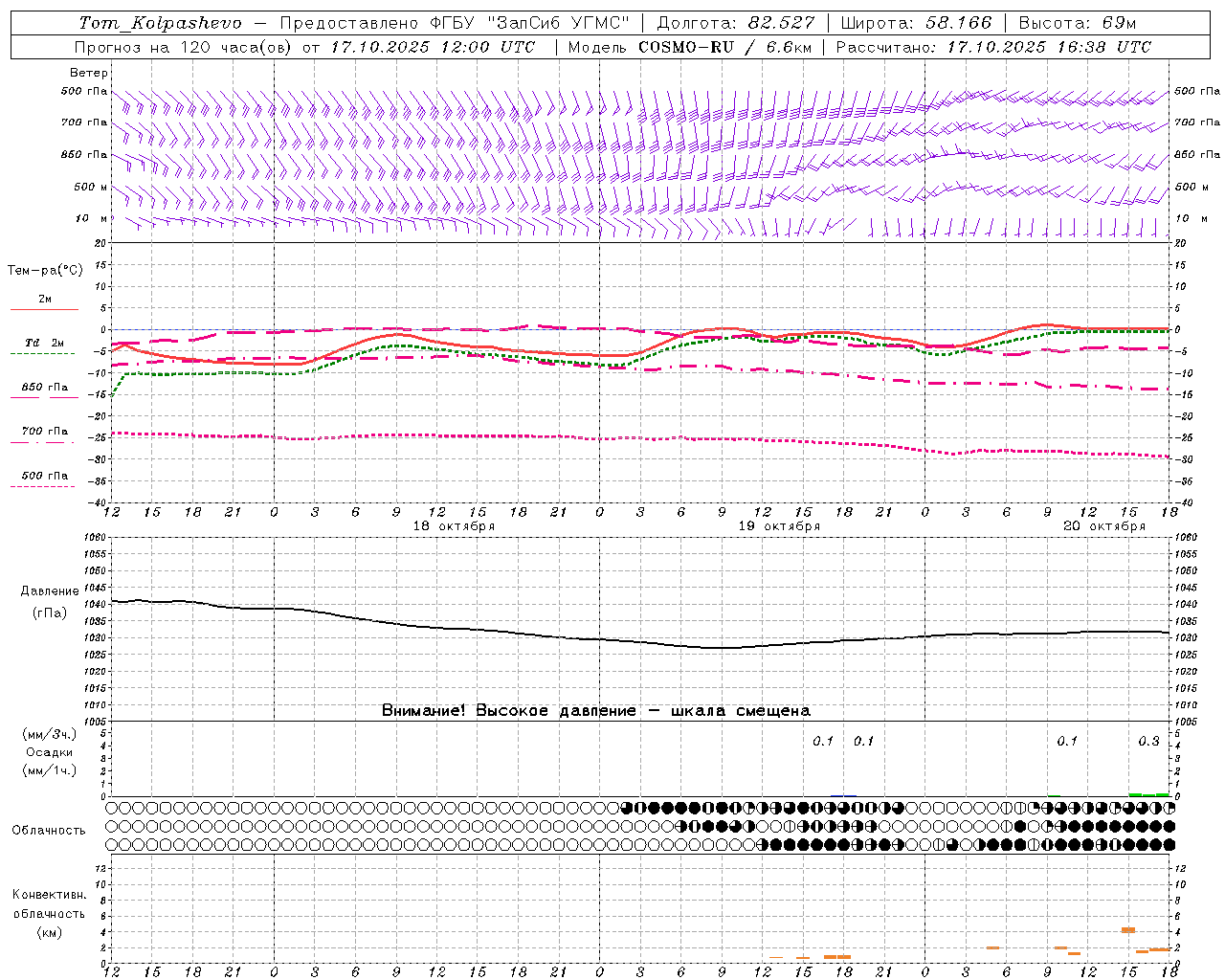Viewport: 1225px width, 980px height.
Task: Click '850 гПа' in the temperature legend
Action: [x=45, y=388]
